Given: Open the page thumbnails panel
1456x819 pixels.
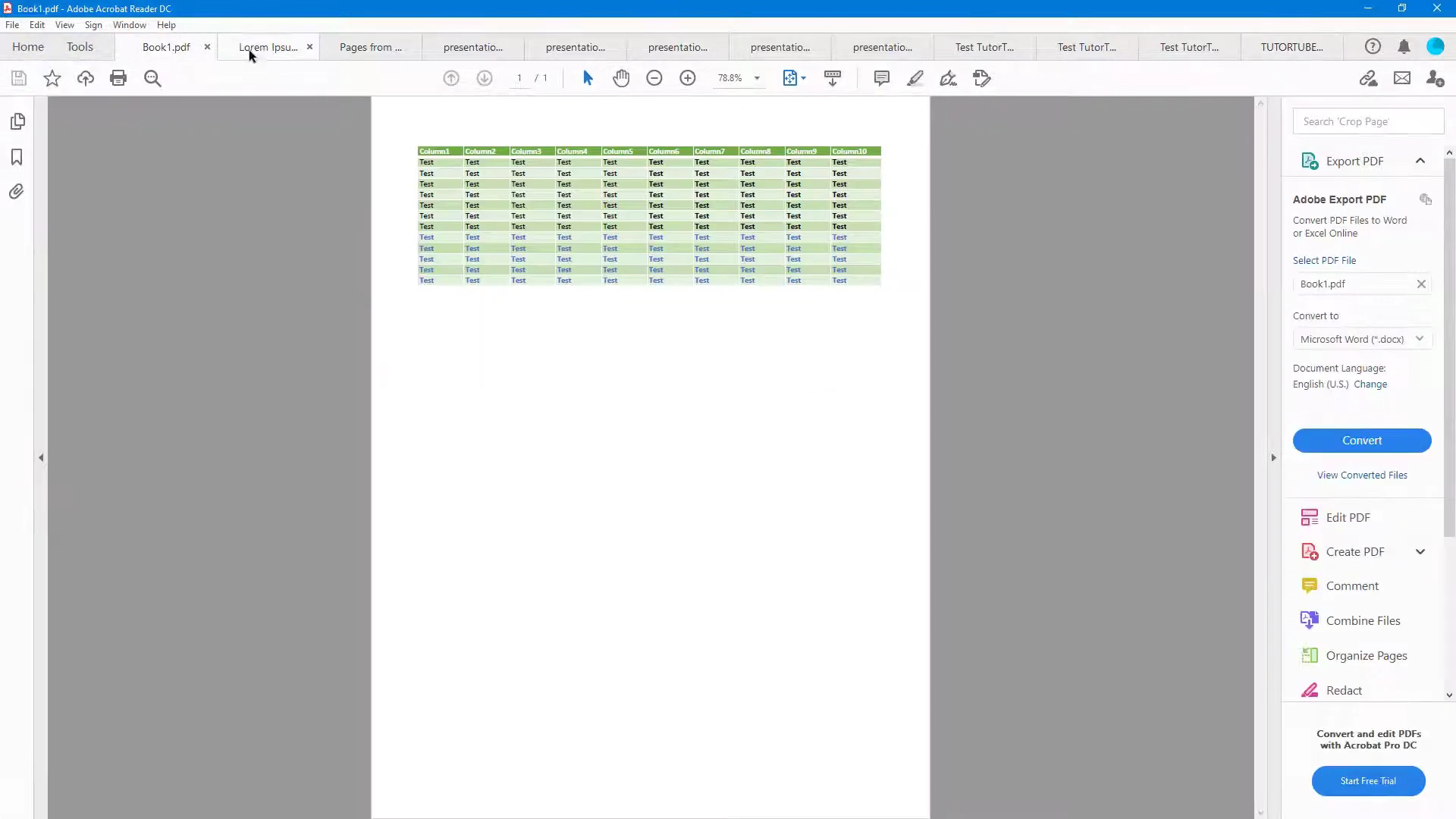Looking at the screenshot, I should 18,121.
